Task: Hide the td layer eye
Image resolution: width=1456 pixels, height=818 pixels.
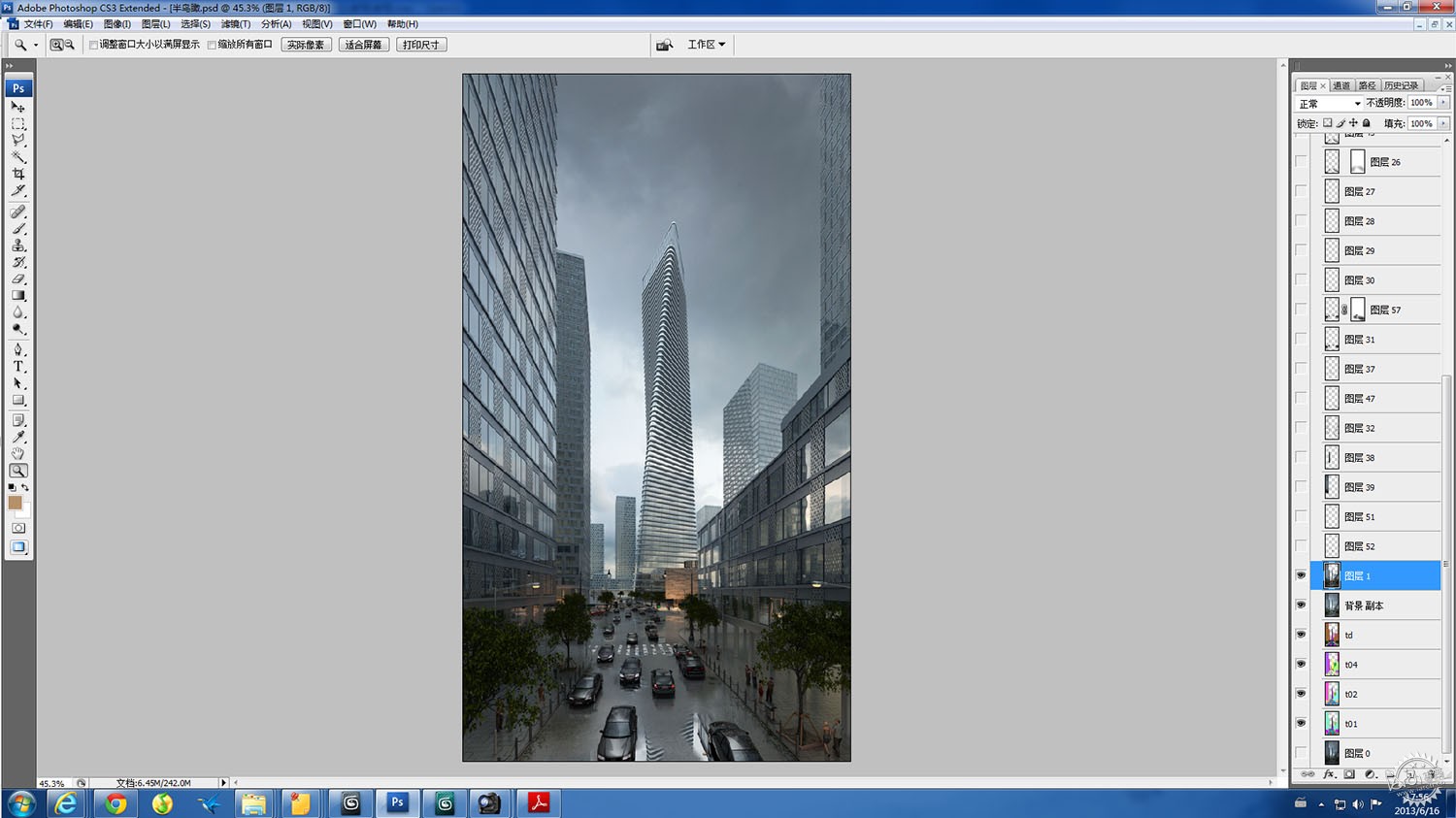Action: [1301, 635]
